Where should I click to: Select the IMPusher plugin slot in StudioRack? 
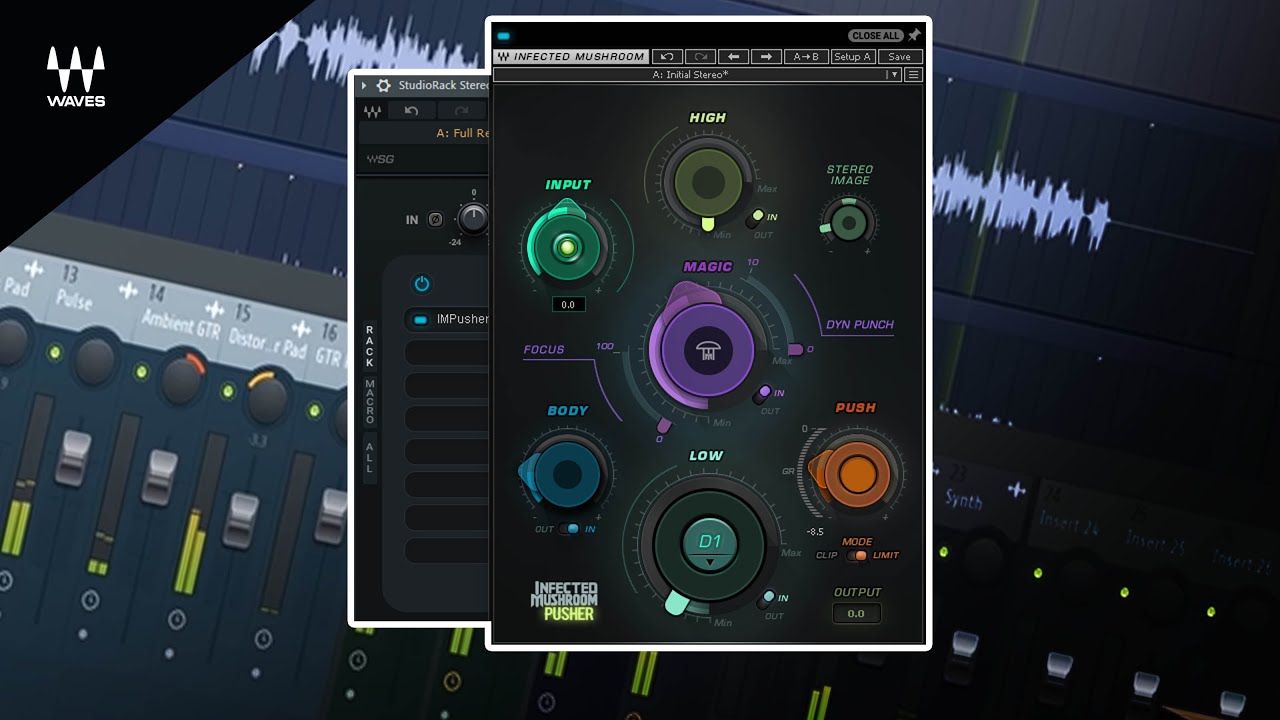(447, 320)
